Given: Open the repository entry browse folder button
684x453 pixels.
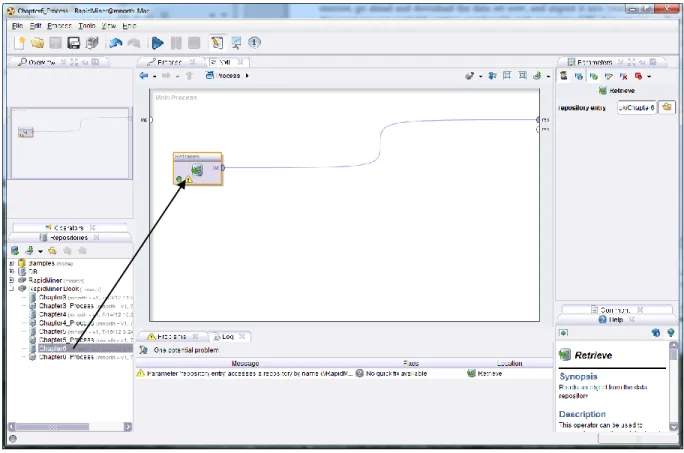Looking at the screenshot, I should point(667,107).
